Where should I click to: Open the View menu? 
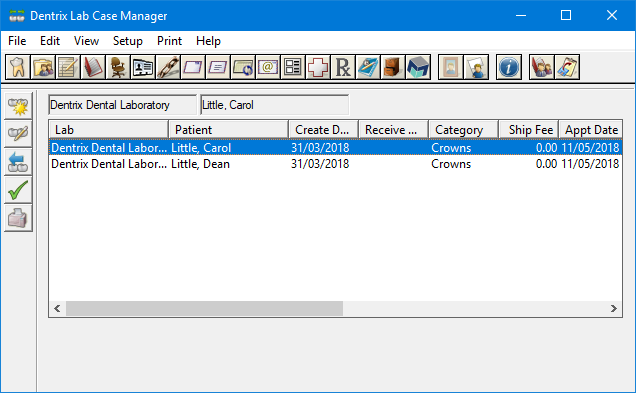tap(86, 41)
